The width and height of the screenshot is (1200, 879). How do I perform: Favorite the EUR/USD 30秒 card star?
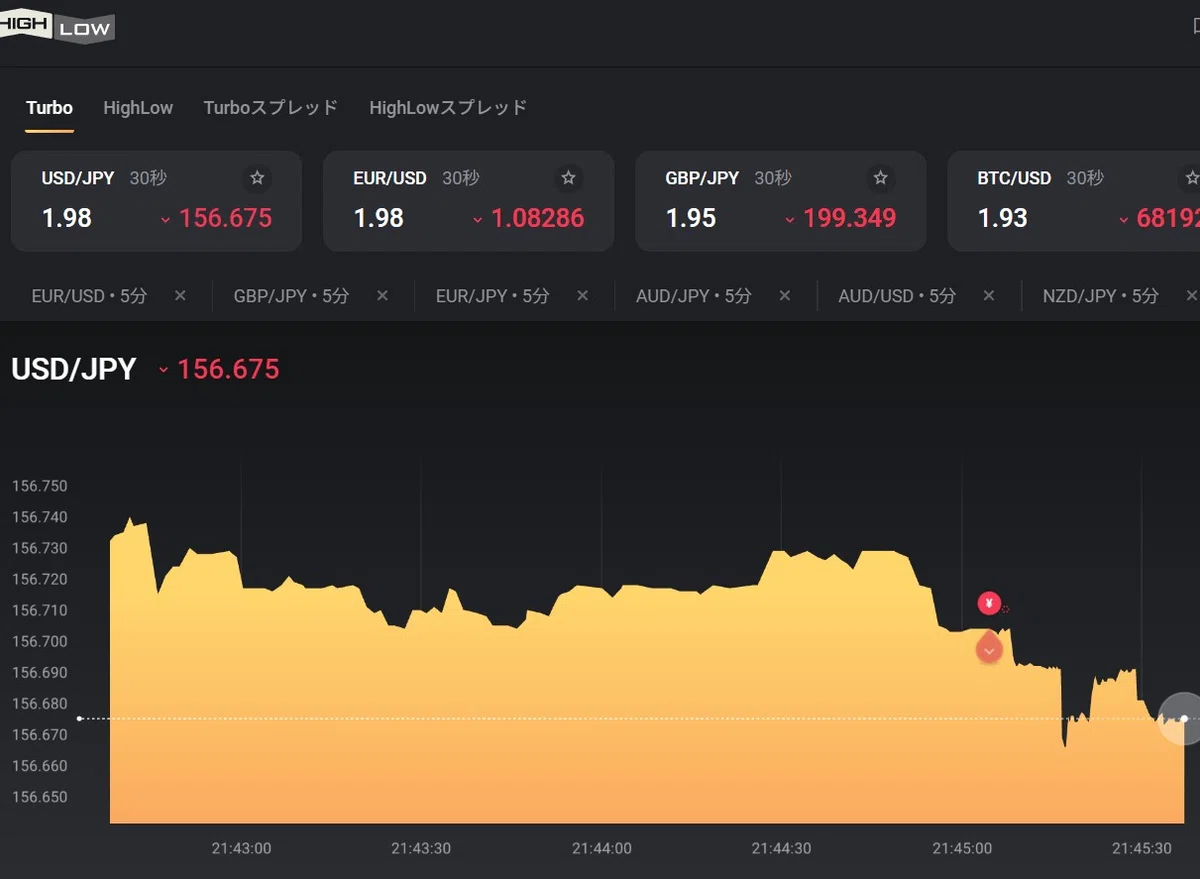569,178
